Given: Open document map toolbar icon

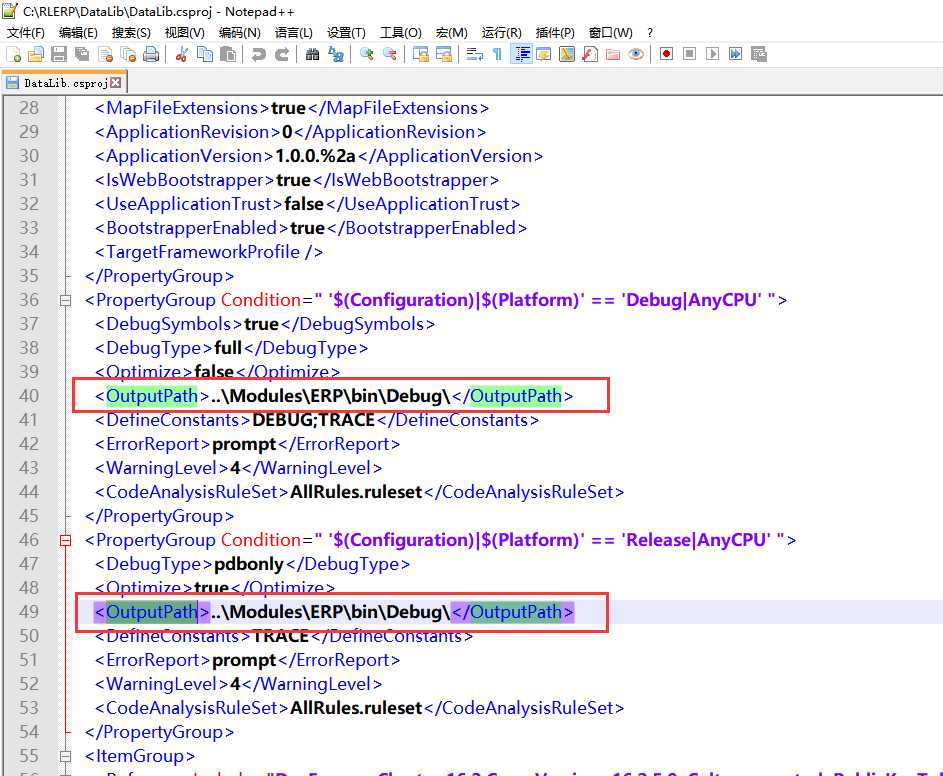Looking at the screenshot, I should [x=567, y=55].
